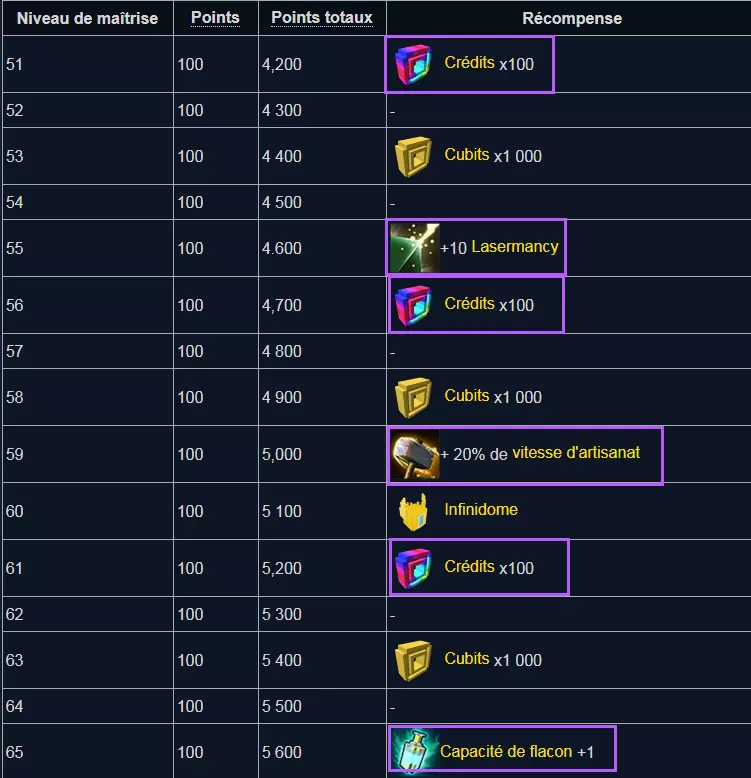This screenshot has height=778, width=751.
Task: Click the gold Cubits icon in level 53 row
Action: [x=413, y=156]
